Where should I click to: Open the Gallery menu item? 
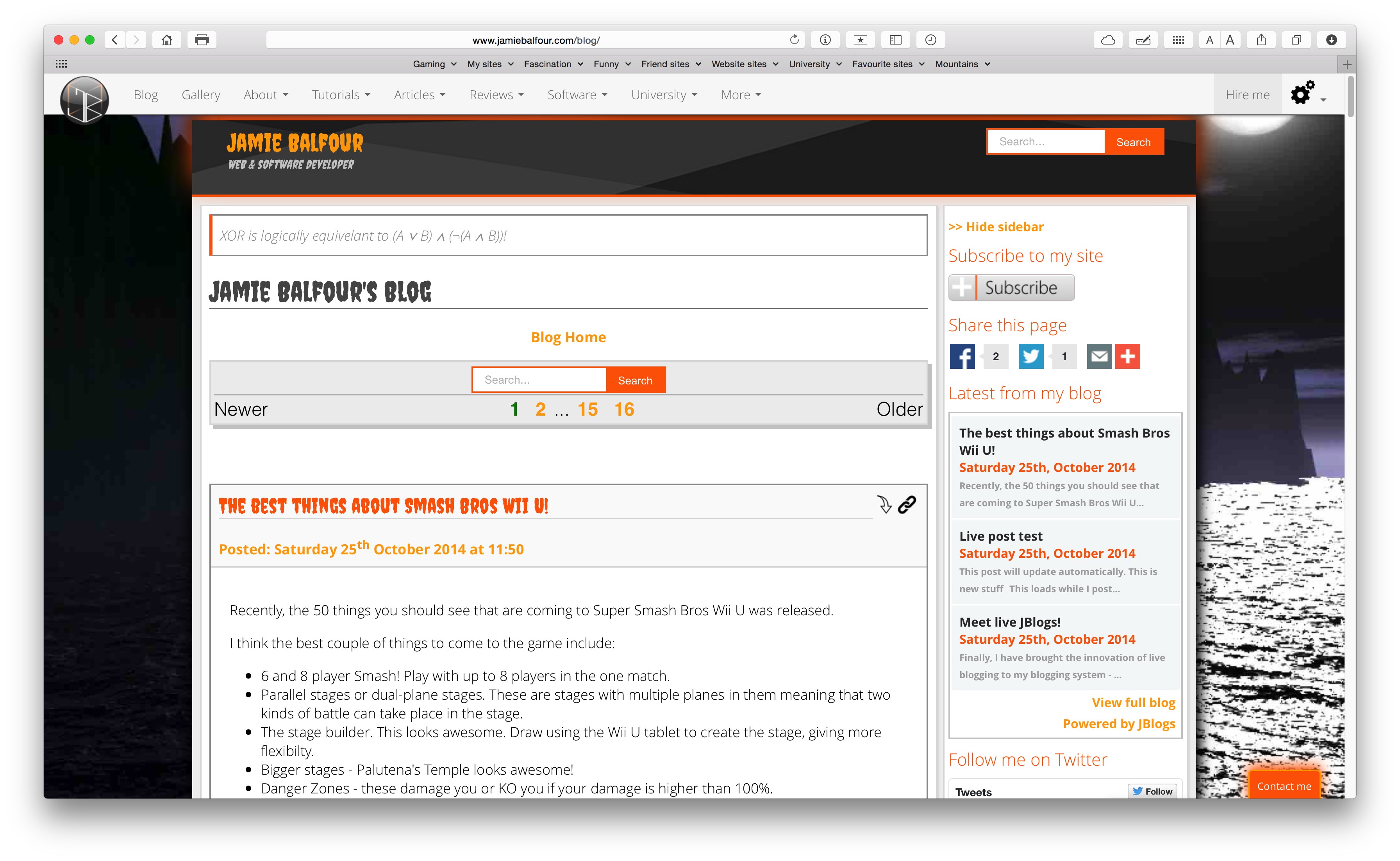(x=200, y=95)
